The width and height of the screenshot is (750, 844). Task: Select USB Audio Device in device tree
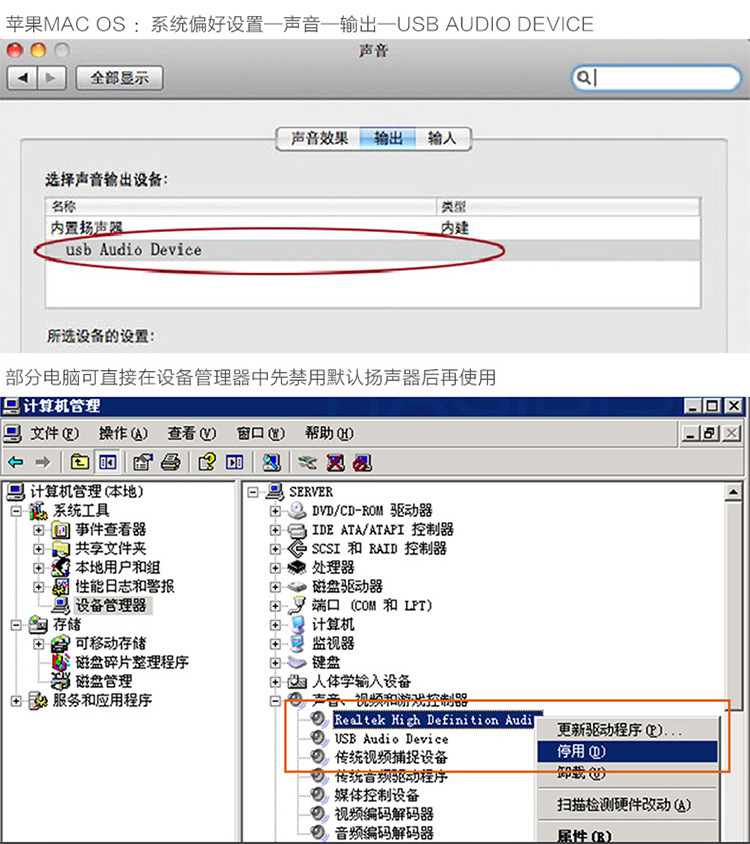point(391,738)
